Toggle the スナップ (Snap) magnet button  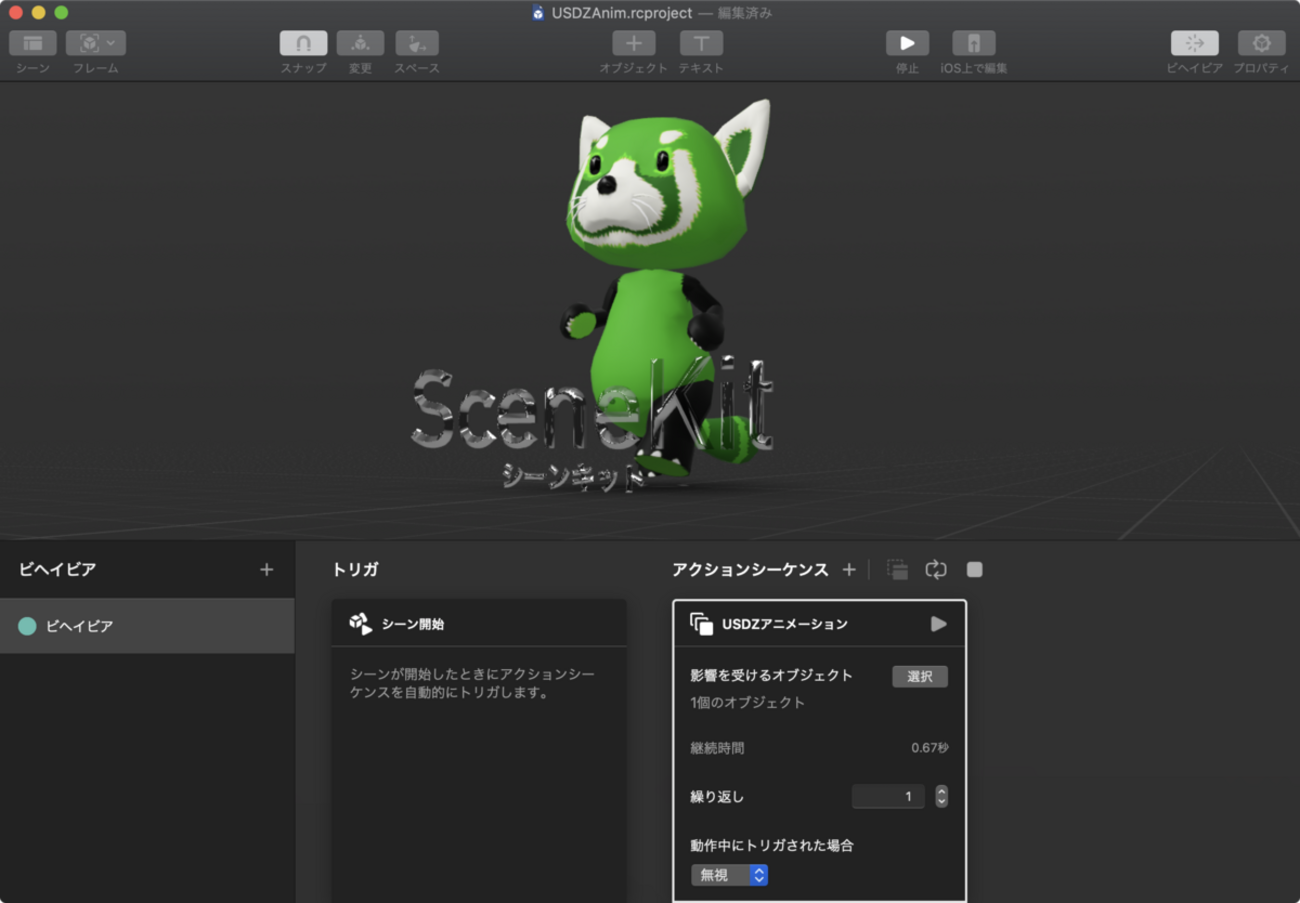303,43
